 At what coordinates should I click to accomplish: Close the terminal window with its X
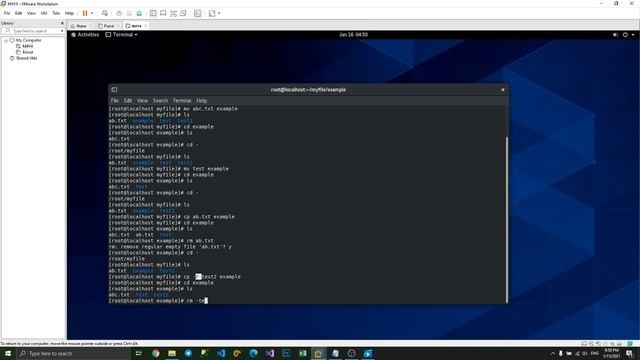click(x=503, y=90)
